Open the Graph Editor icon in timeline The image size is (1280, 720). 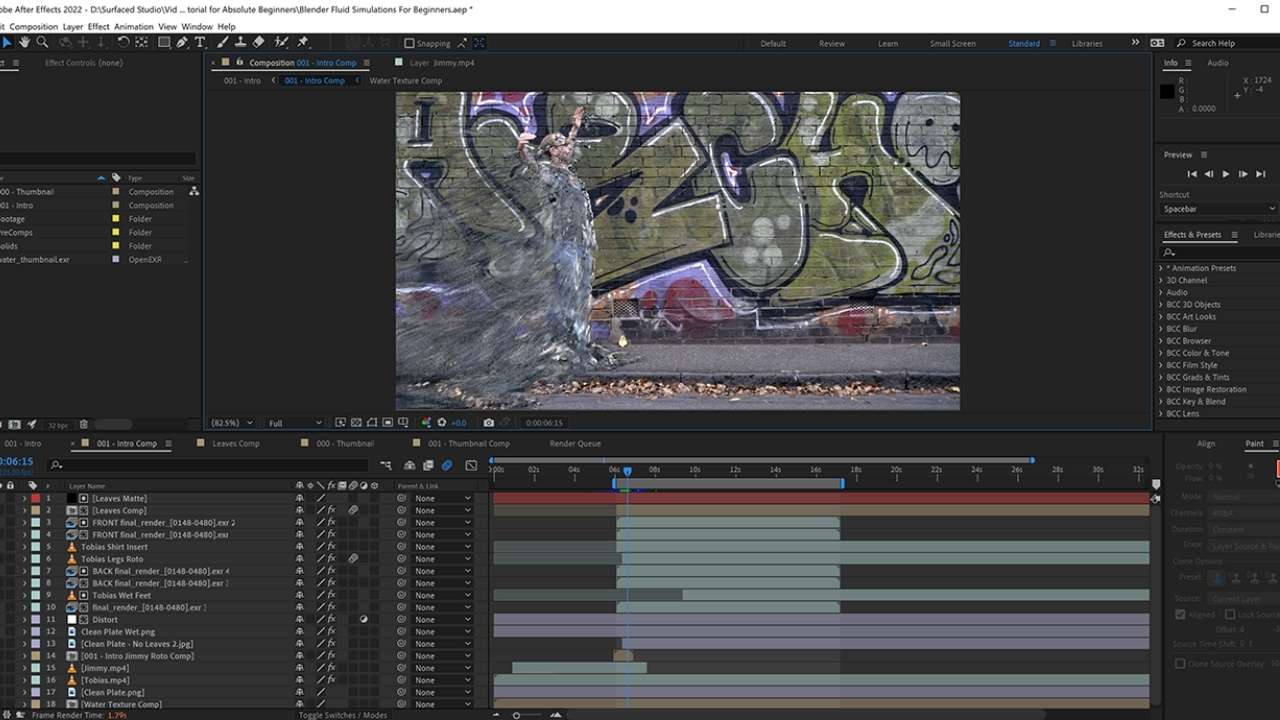pos(471,465)
